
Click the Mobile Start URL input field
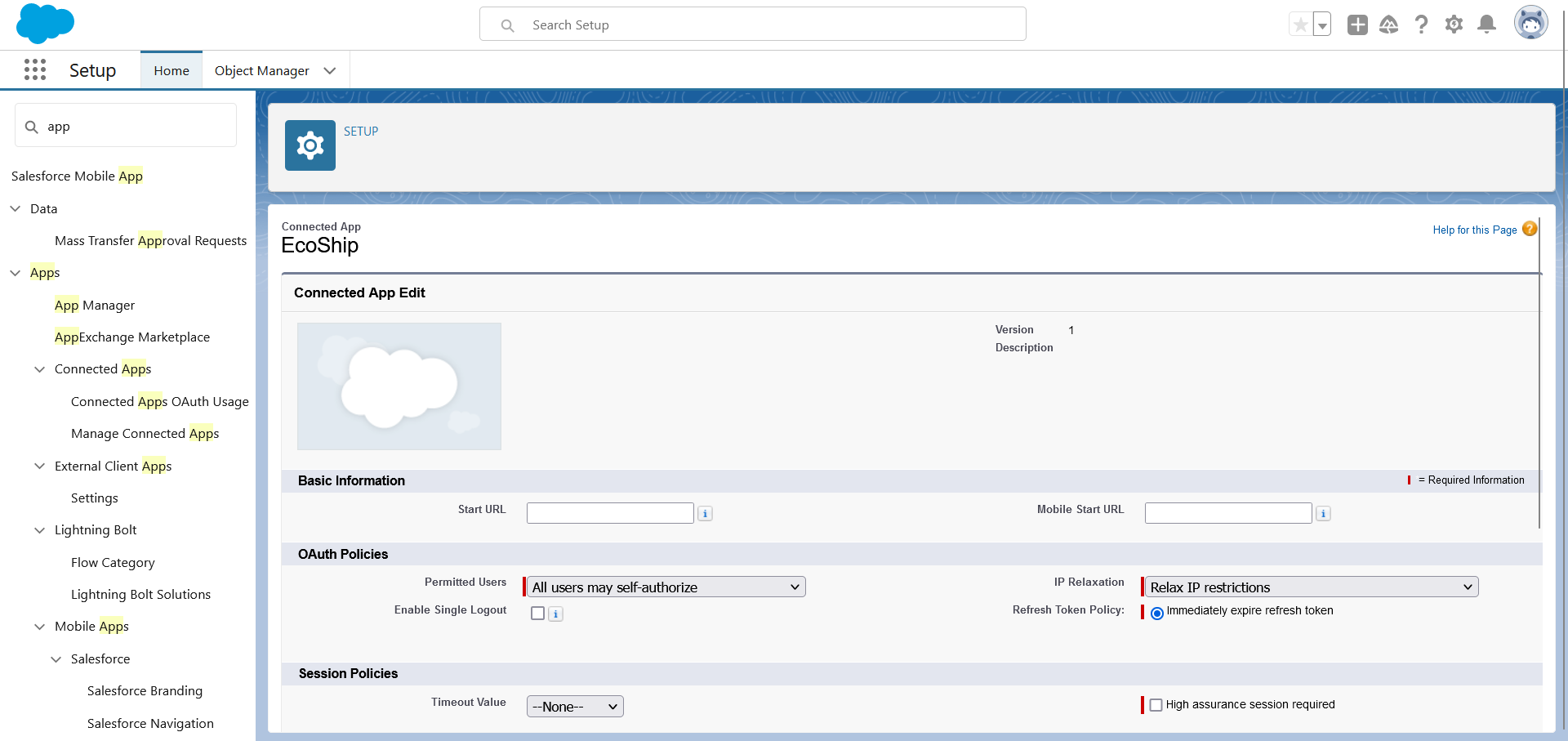pyautogui.click(x=1227, y=513)
